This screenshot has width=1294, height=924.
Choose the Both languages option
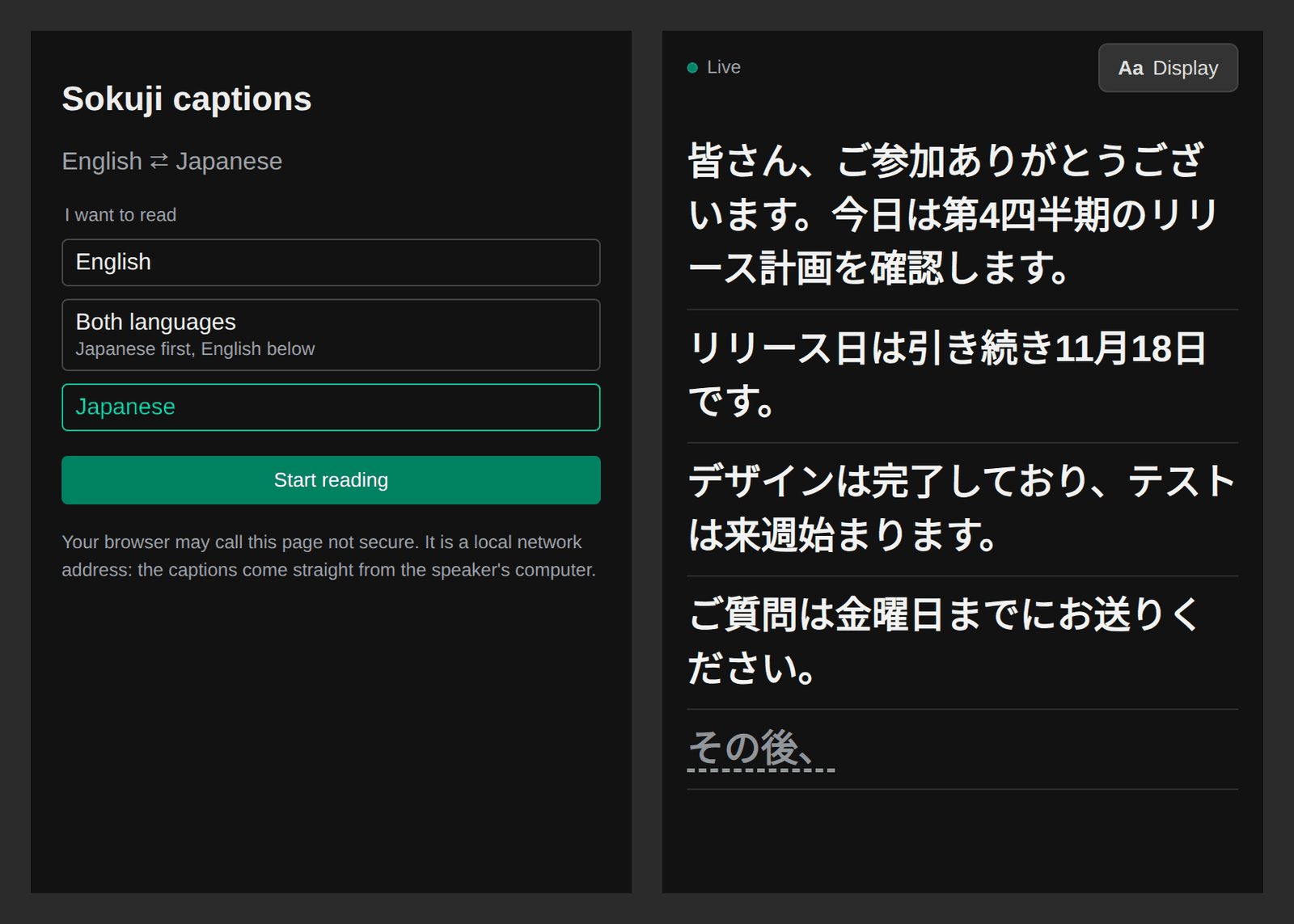331,335
